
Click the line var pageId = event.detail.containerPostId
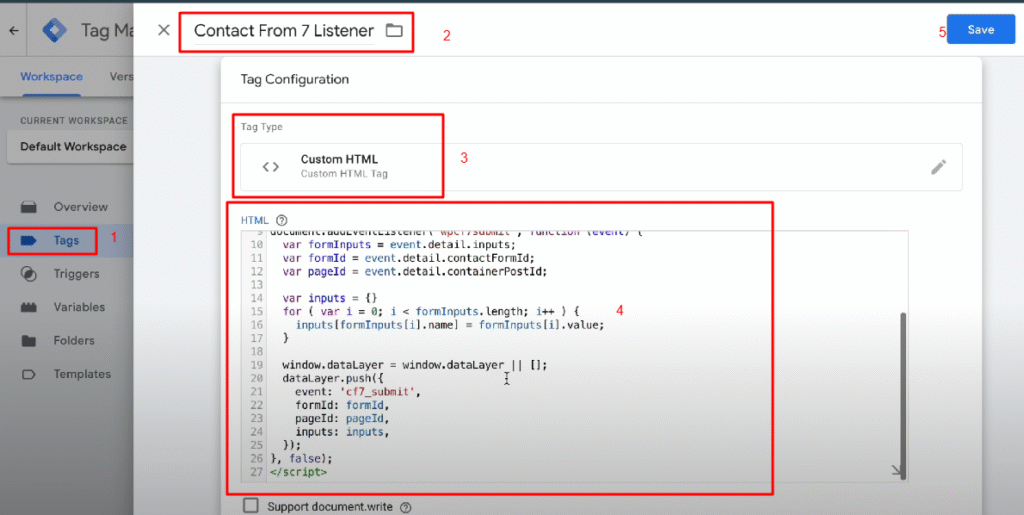(x=415, y=272)
